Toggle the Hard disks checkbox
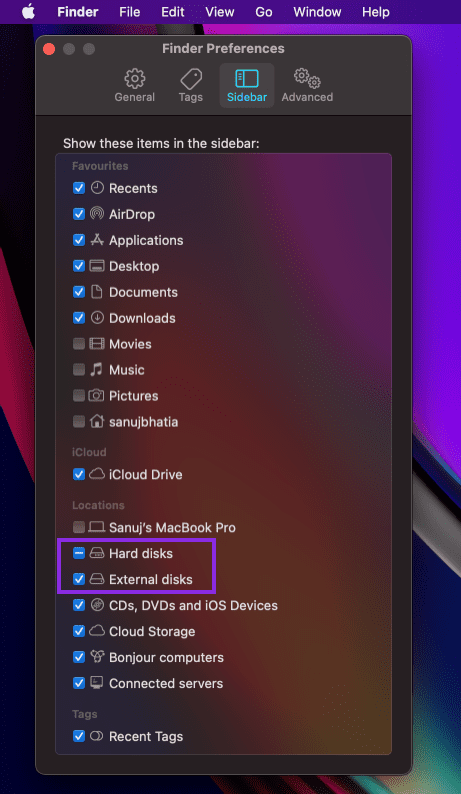The height and width of the screenshot is (794, 461). (79, 553)
